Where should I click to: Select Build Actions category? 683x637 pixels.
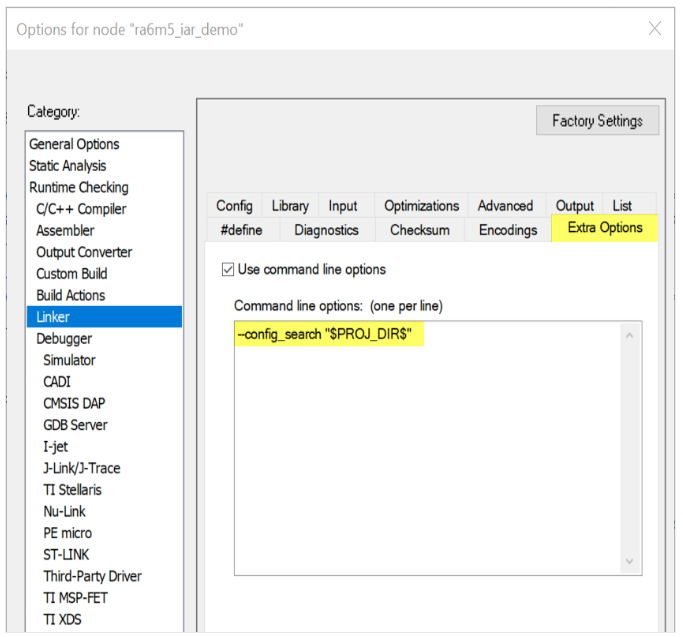tap(71, 295)
